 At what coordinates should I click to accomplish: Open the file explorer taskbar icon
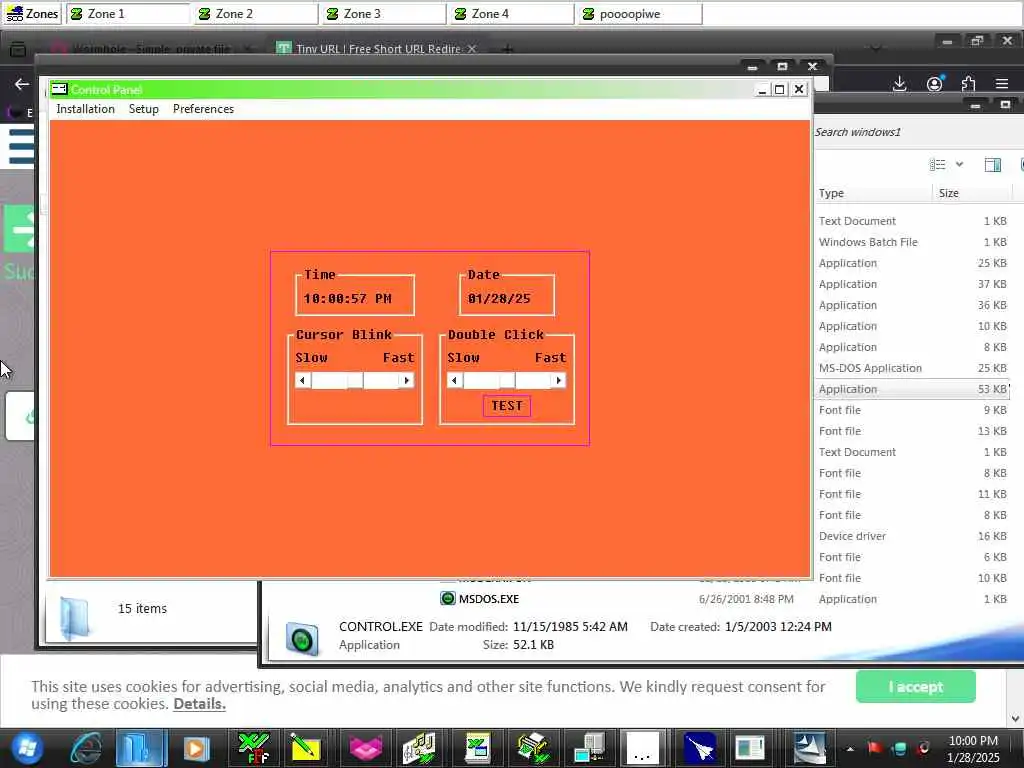coord(141,748)
